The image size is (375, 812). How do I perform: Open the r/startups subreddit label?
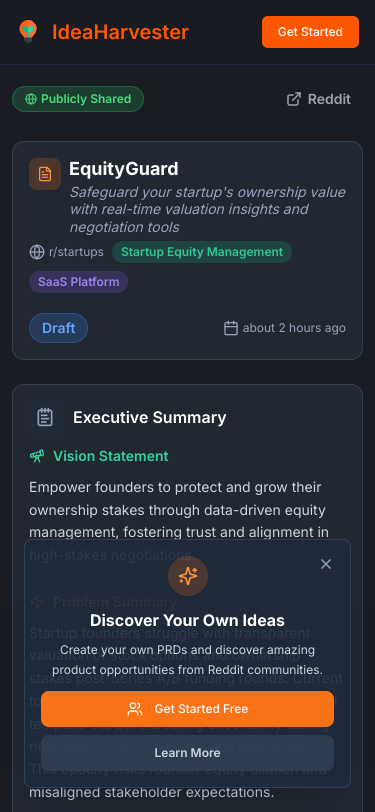[x=76, y=252]
